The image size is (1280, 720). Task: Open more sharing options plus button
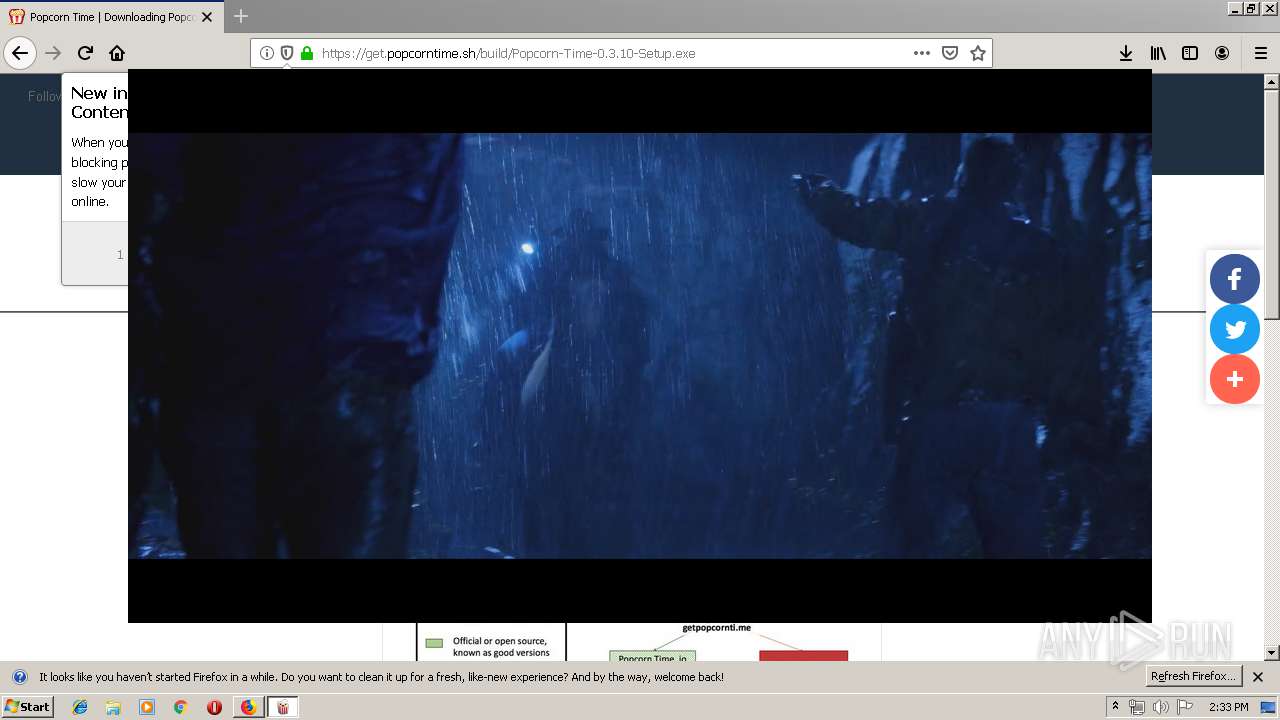point(1235,379)
